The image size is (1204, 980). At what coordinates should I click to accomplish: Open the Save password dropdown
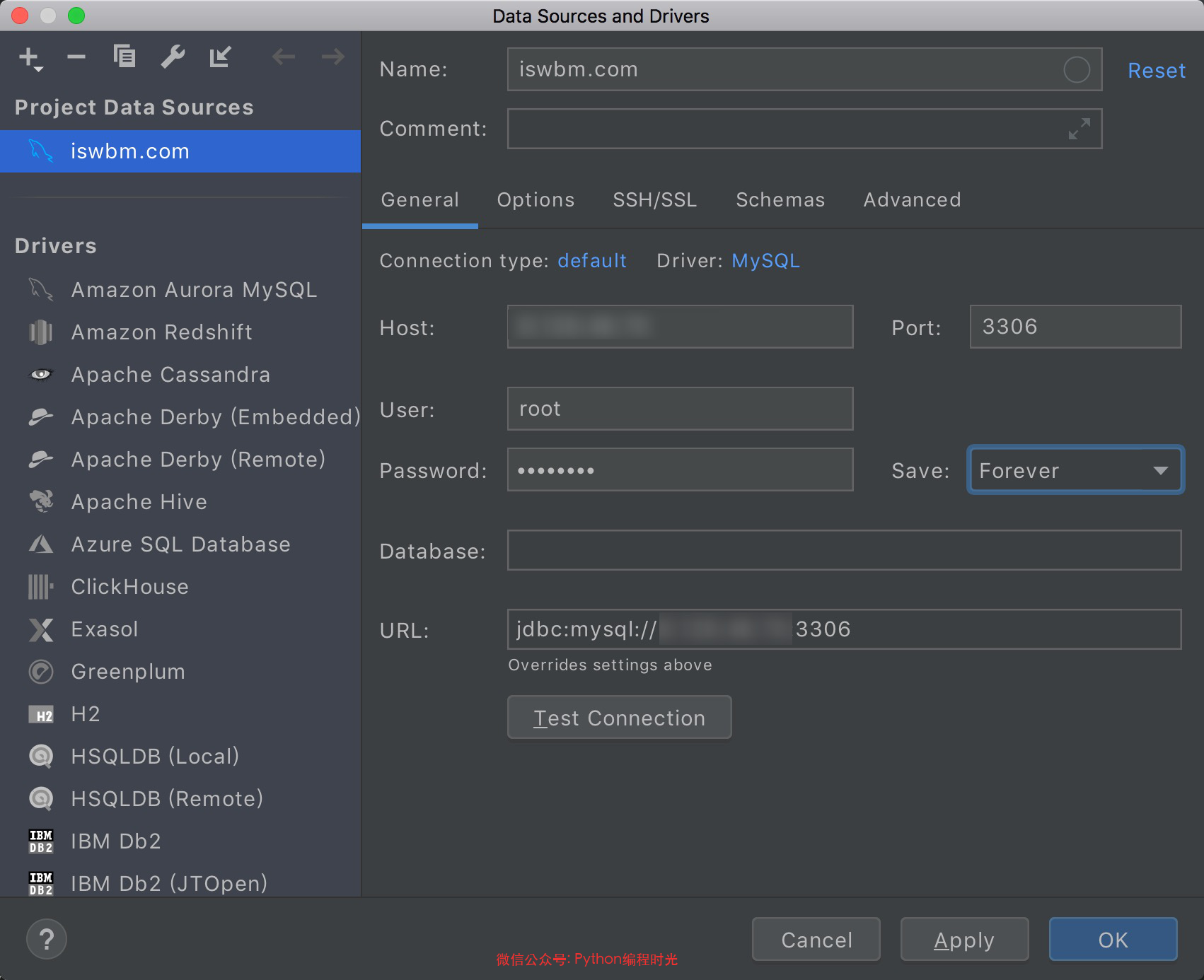click(x=1075, y=470)
